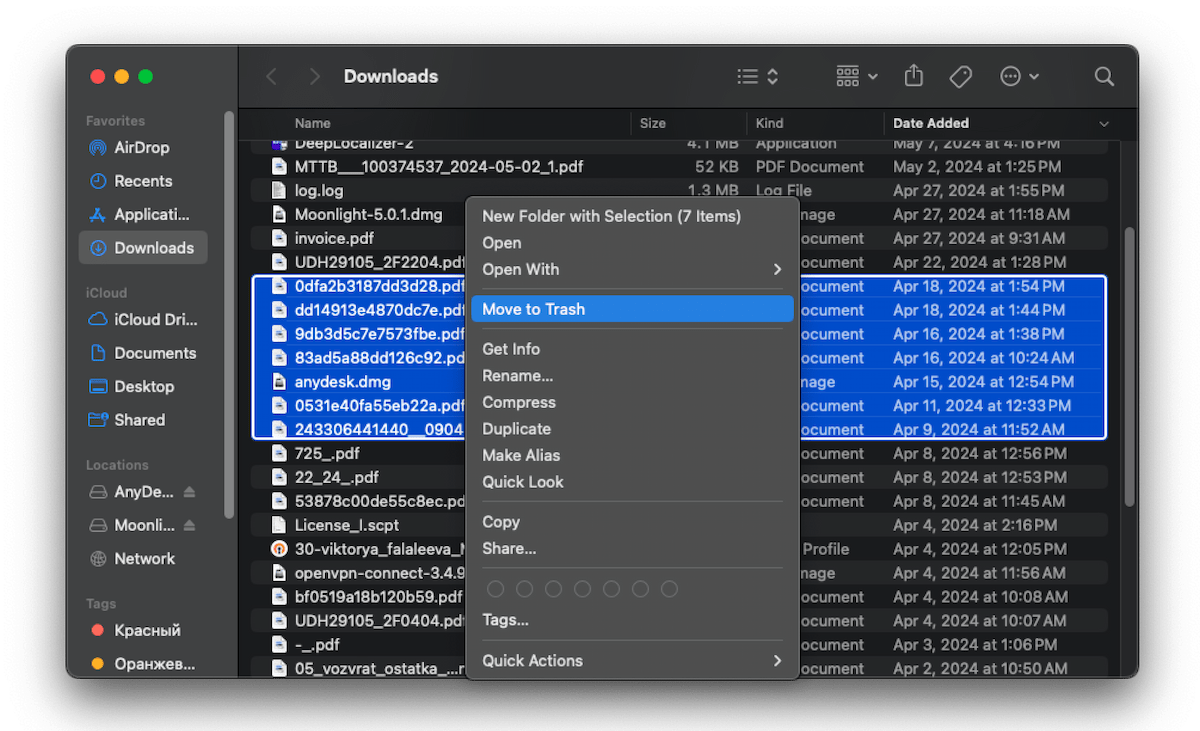Select the red Красный tag
This screenshot has height=731, width=1200.
click(142, 630)
